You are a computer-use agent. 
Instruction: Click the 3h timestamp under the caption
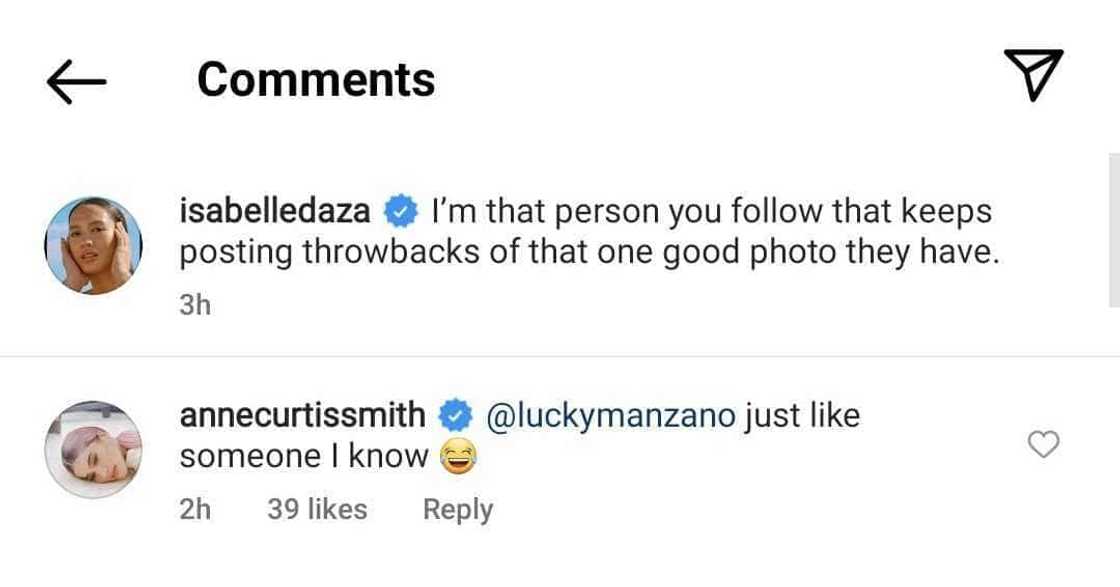195,305
